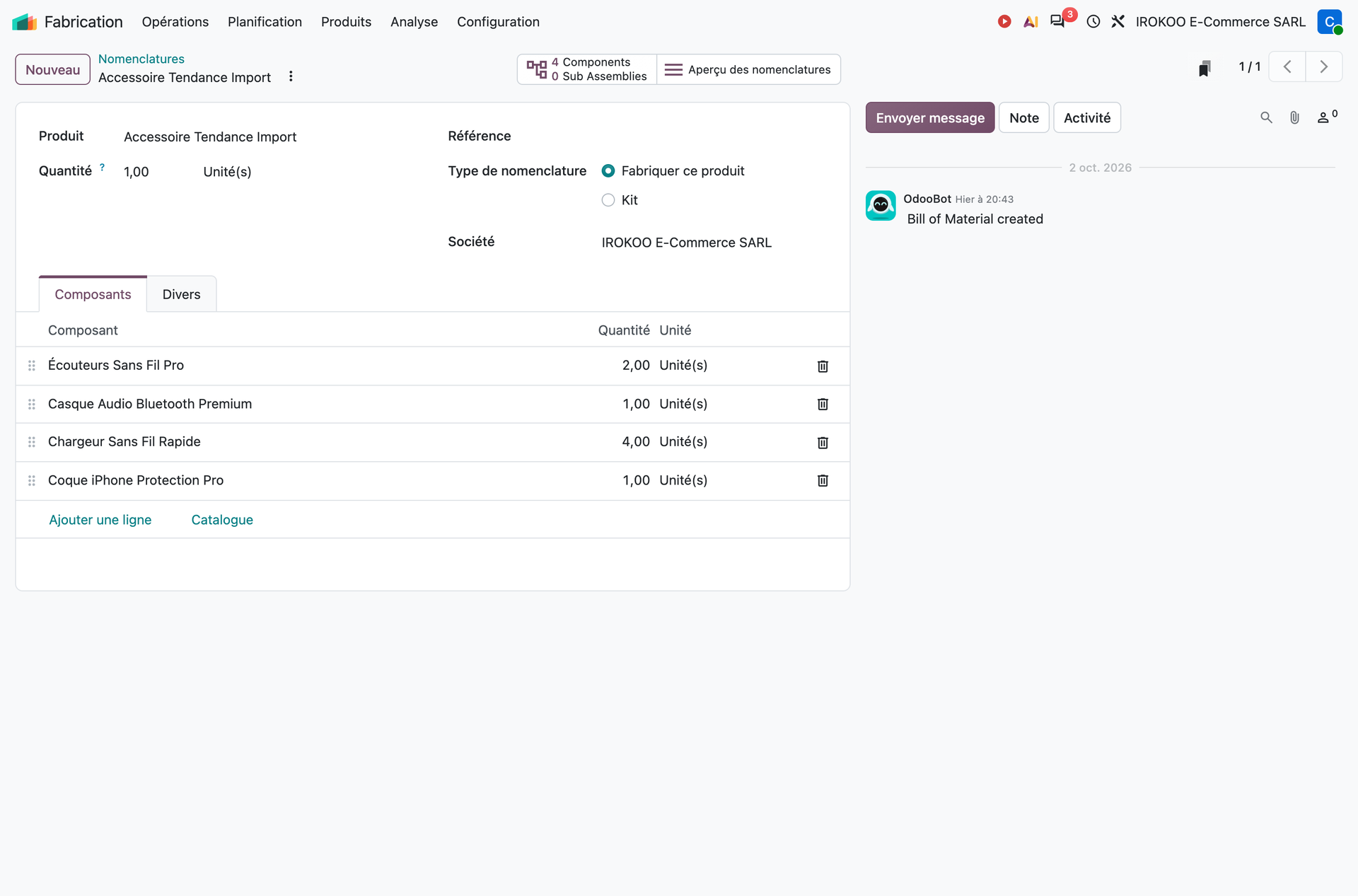Image resolution: width=1358 pixels, height=896 pixels.
Task: Select the Kit radio option
Action: (608, 200)
